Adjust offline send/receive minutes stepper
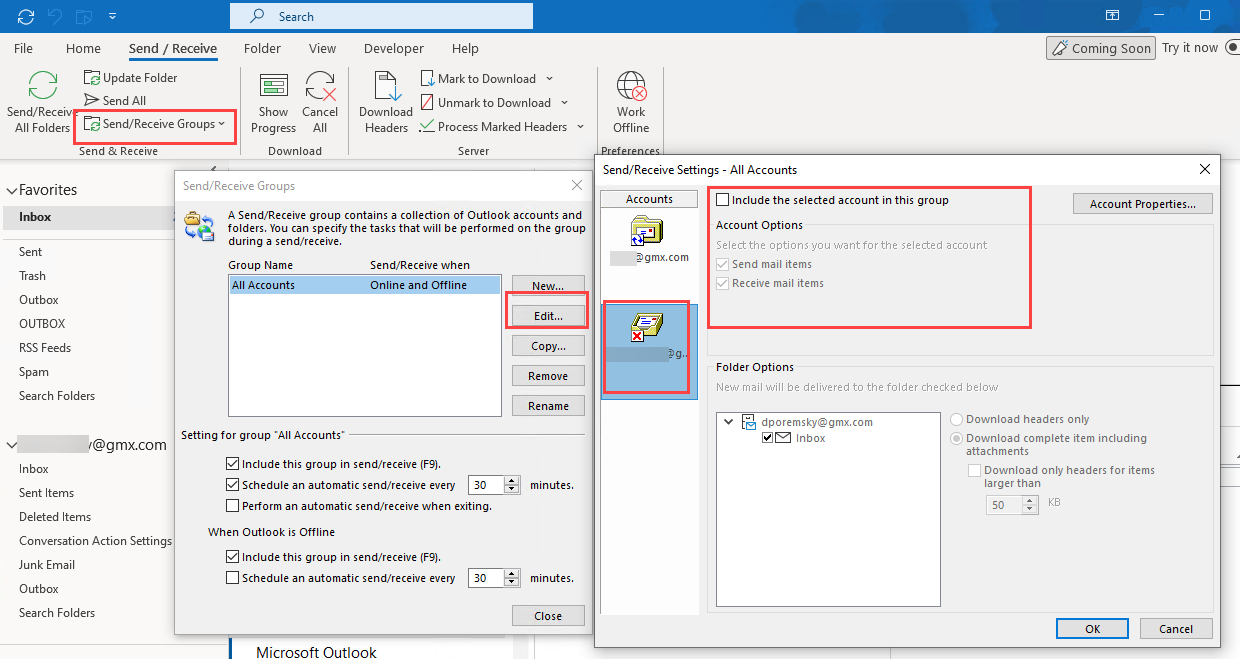 (513, 578)
